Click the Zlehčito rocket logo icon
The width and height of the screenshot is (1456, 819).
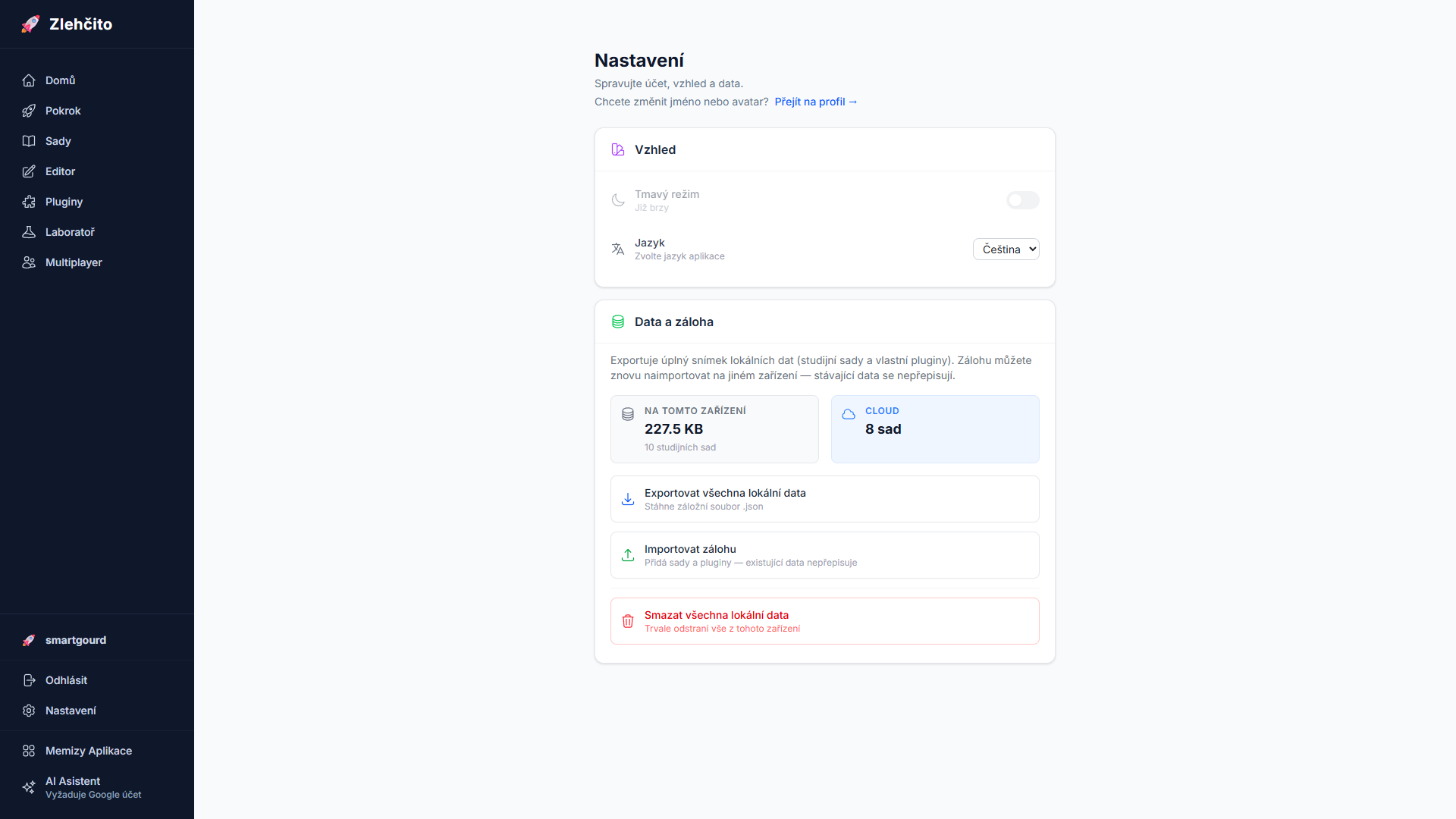pos(30,24)
